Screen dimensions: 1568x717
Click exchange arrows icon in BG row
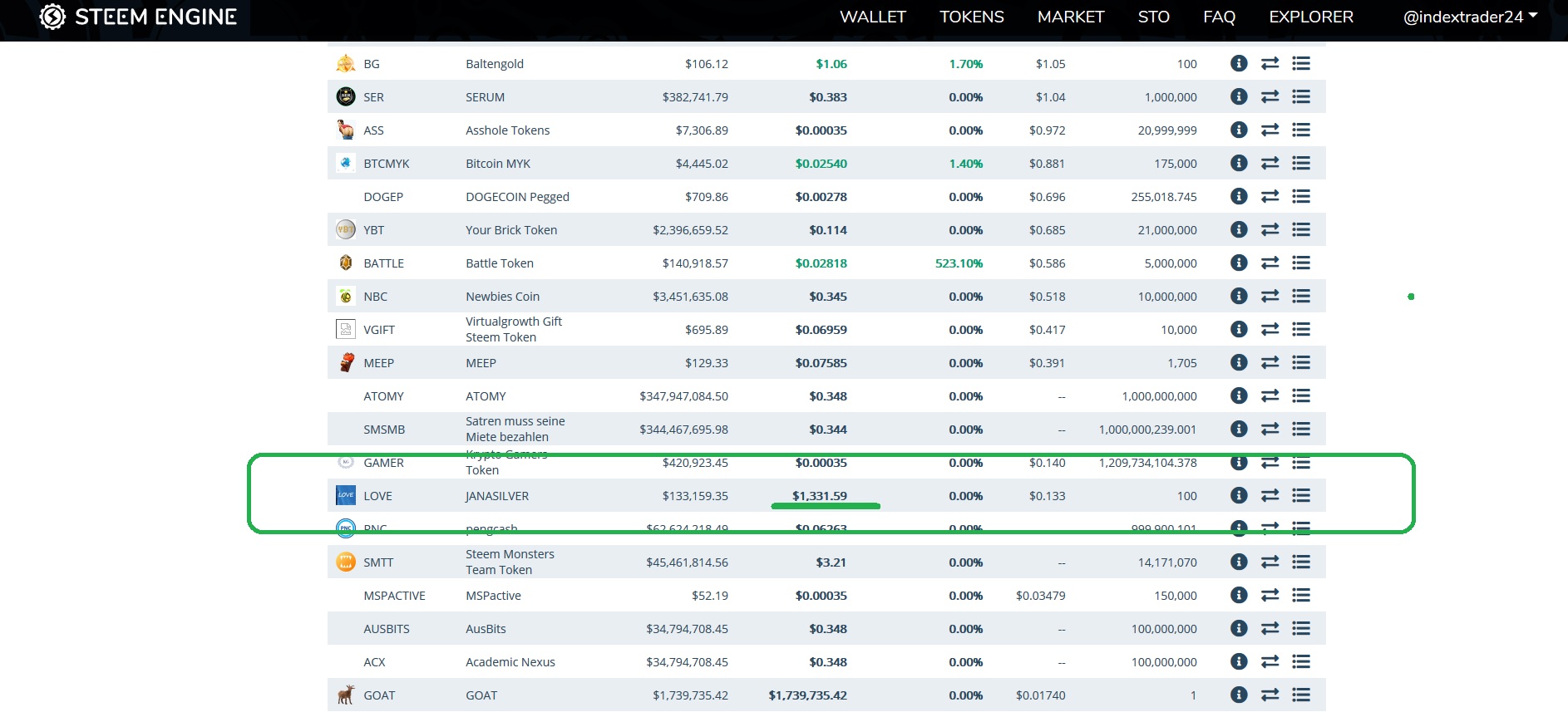click(x=1270, y=63)
